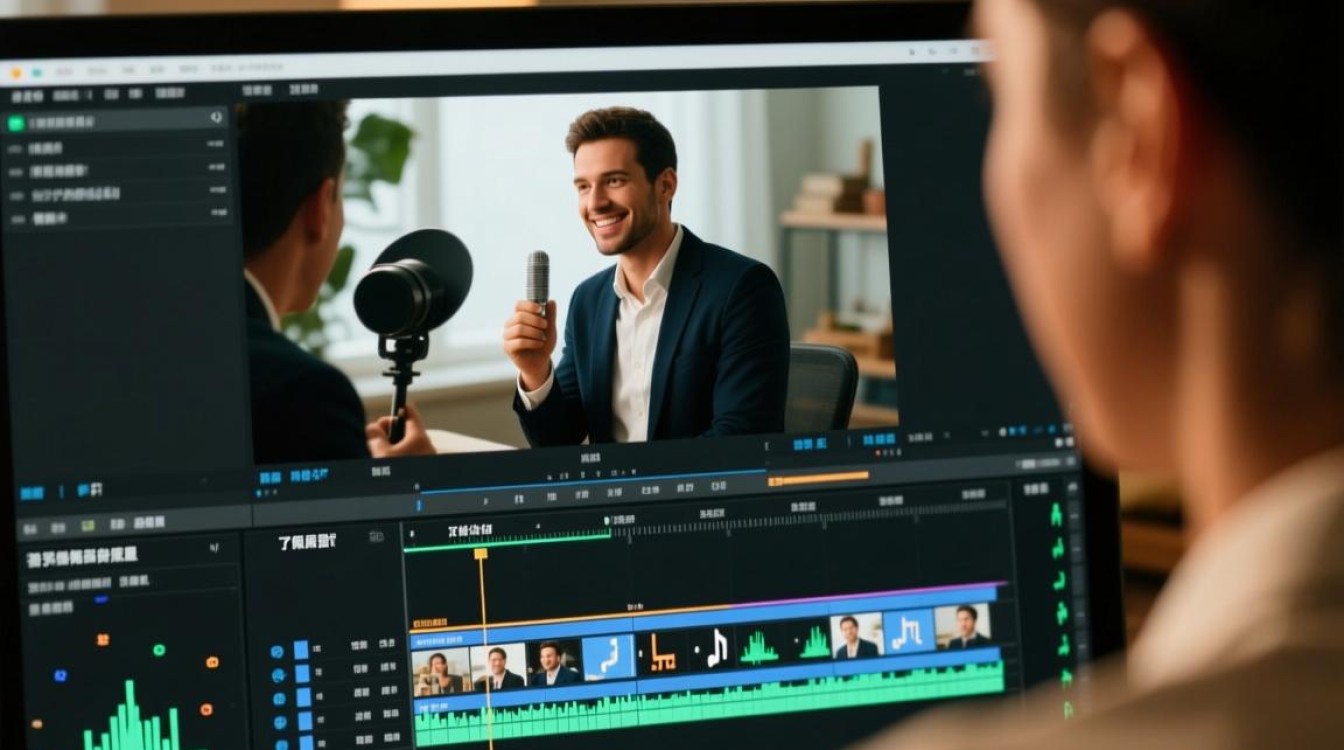Viewport: 1344px width, 750px height.
Task: Toggle the green highlighted button in the lower-left toolbar
Action: (x=88, y=525)
